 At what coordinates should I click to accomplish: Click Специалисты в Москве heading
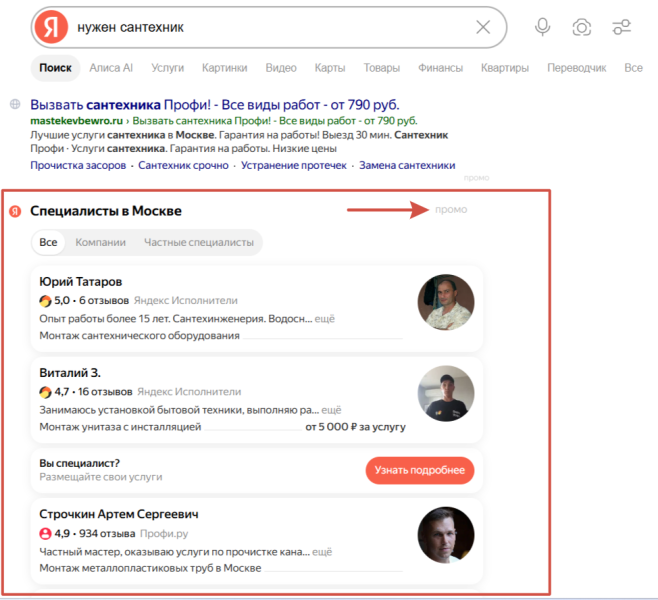(x=106, y=211)
